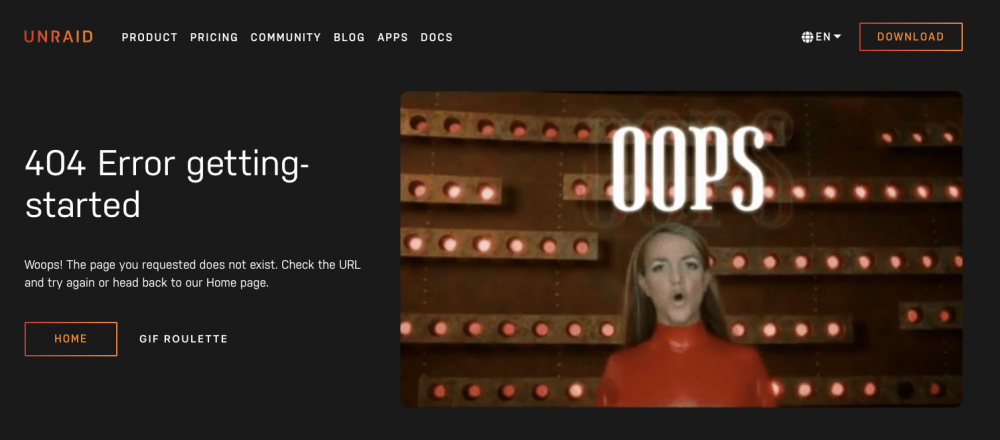Click the Download button
The height and width of the screenshot is (440, 1000).
tap(911, 37)
